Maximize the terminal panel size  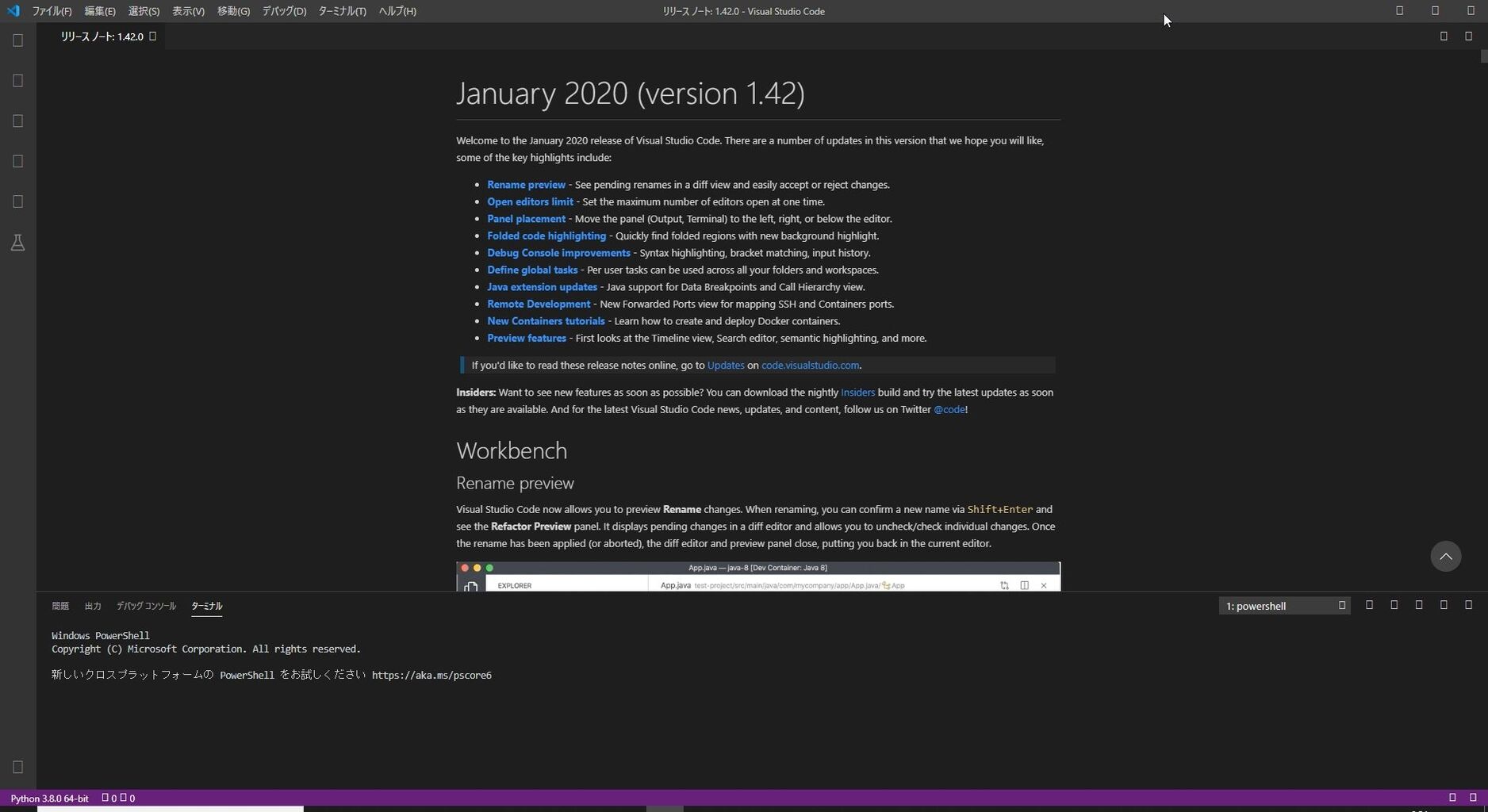click(x=1444, y=605)
